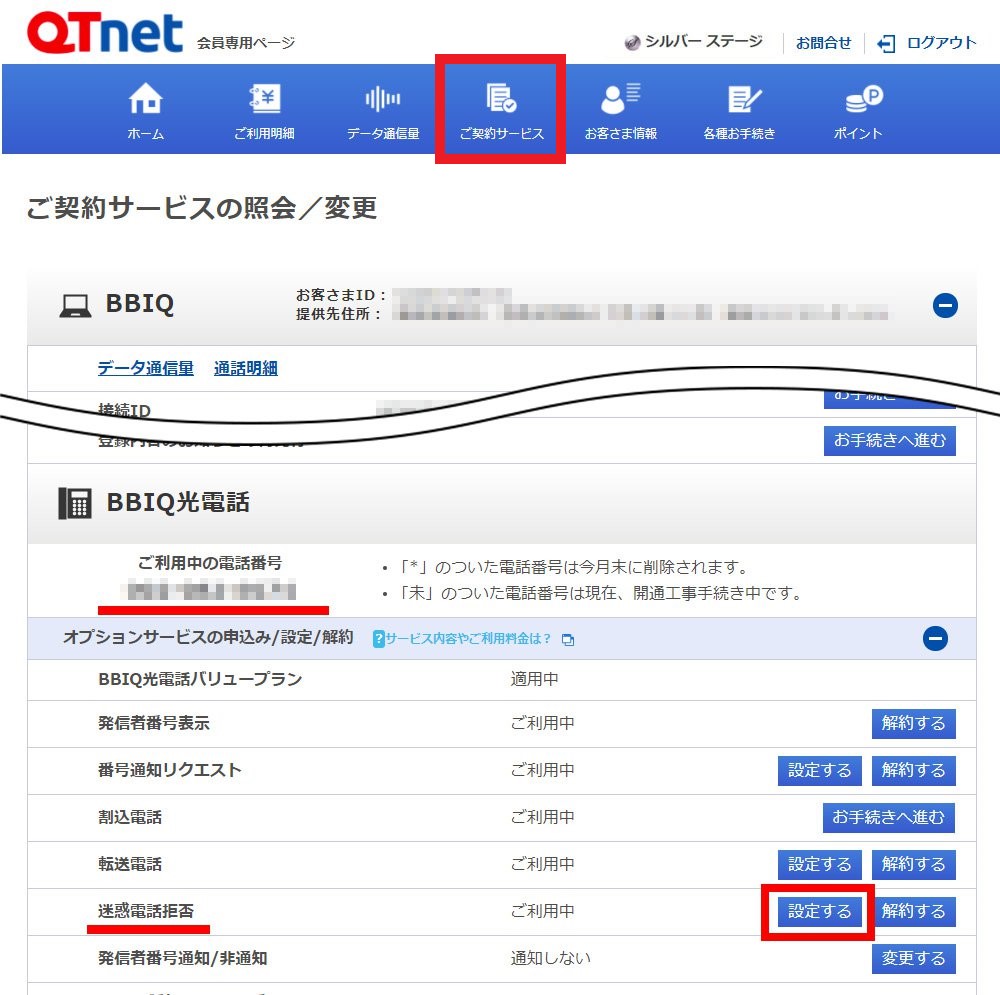Open the ホーム house icon
Screen dimensions: 1000x995
(145, 98)
